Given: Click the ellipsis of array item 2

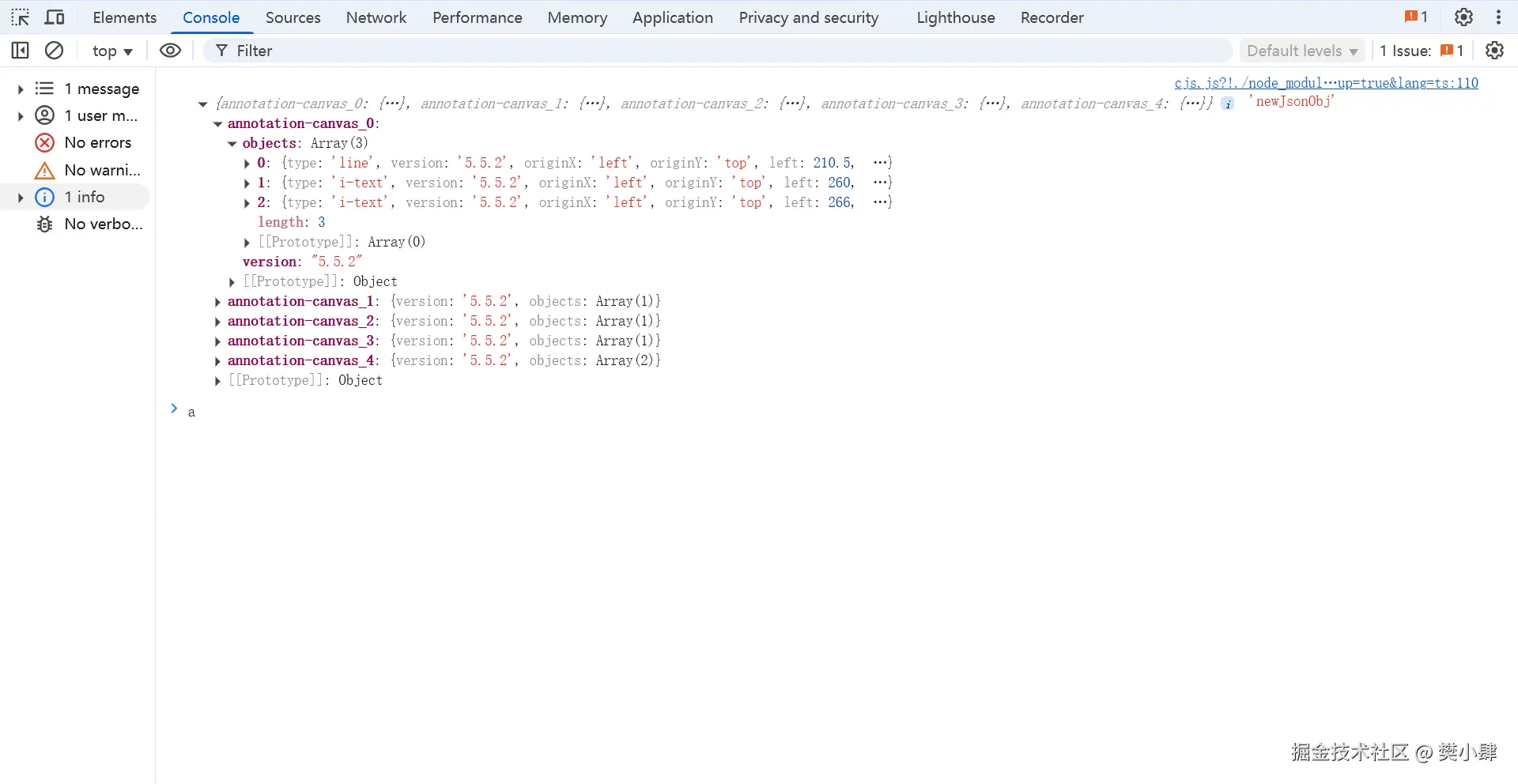Looking at the screenshot, I should (x=880, y=202).
